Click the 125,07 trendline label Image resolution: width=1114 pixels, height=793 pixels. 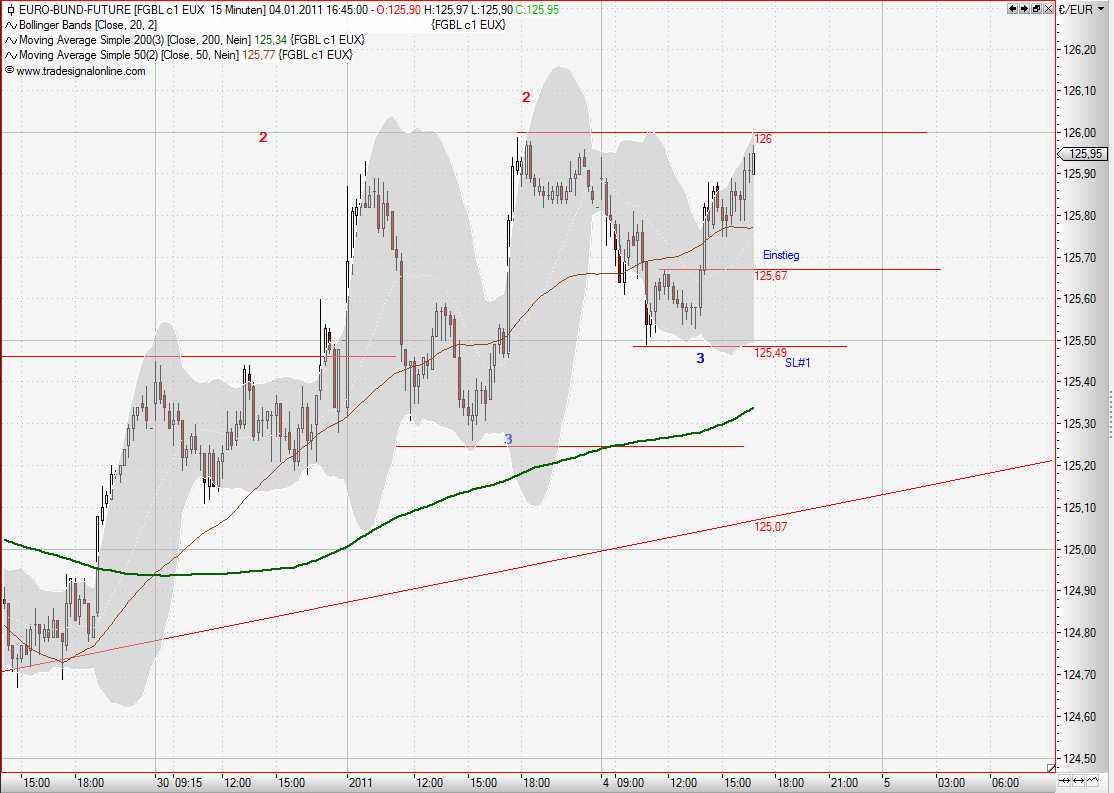[x=771, y=525]
